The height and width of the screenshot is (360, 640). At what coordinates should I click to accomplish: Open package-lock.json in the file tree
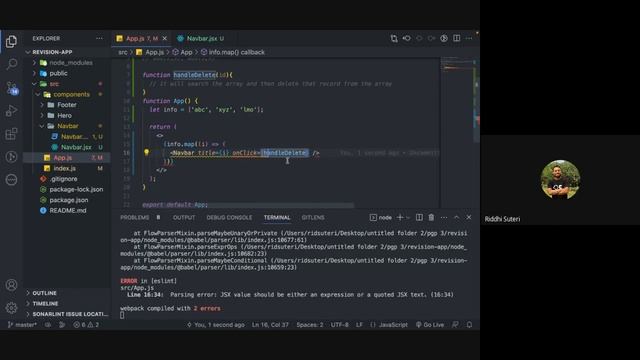coord(66,189)
